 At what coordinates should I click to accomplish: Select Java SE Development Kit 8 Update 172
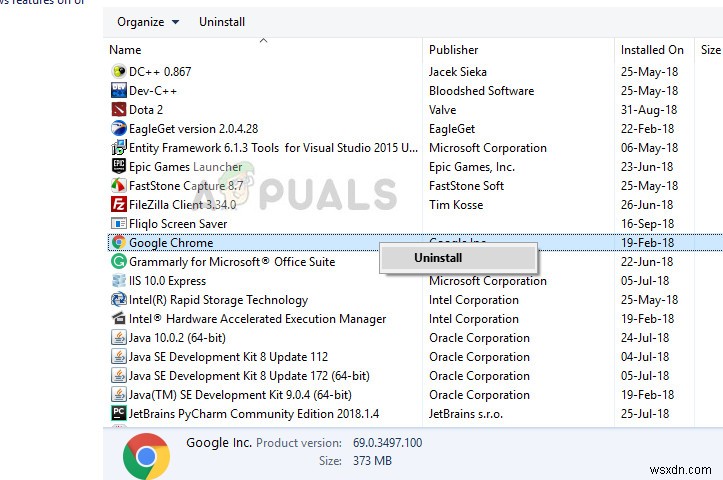pyautogui.click(x=249, y=376)
